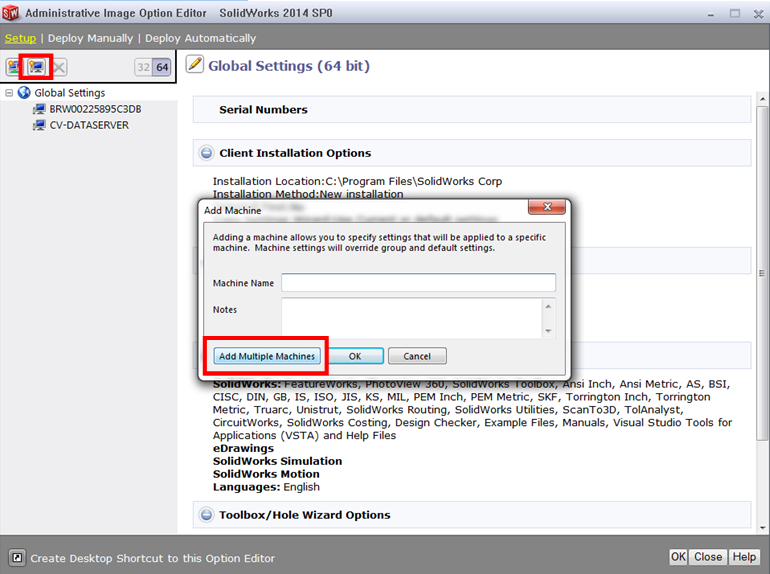Select machine BRW00225895C3DB
The height and width of the screenshot is (574, 770).
click(x=95, y=109)
